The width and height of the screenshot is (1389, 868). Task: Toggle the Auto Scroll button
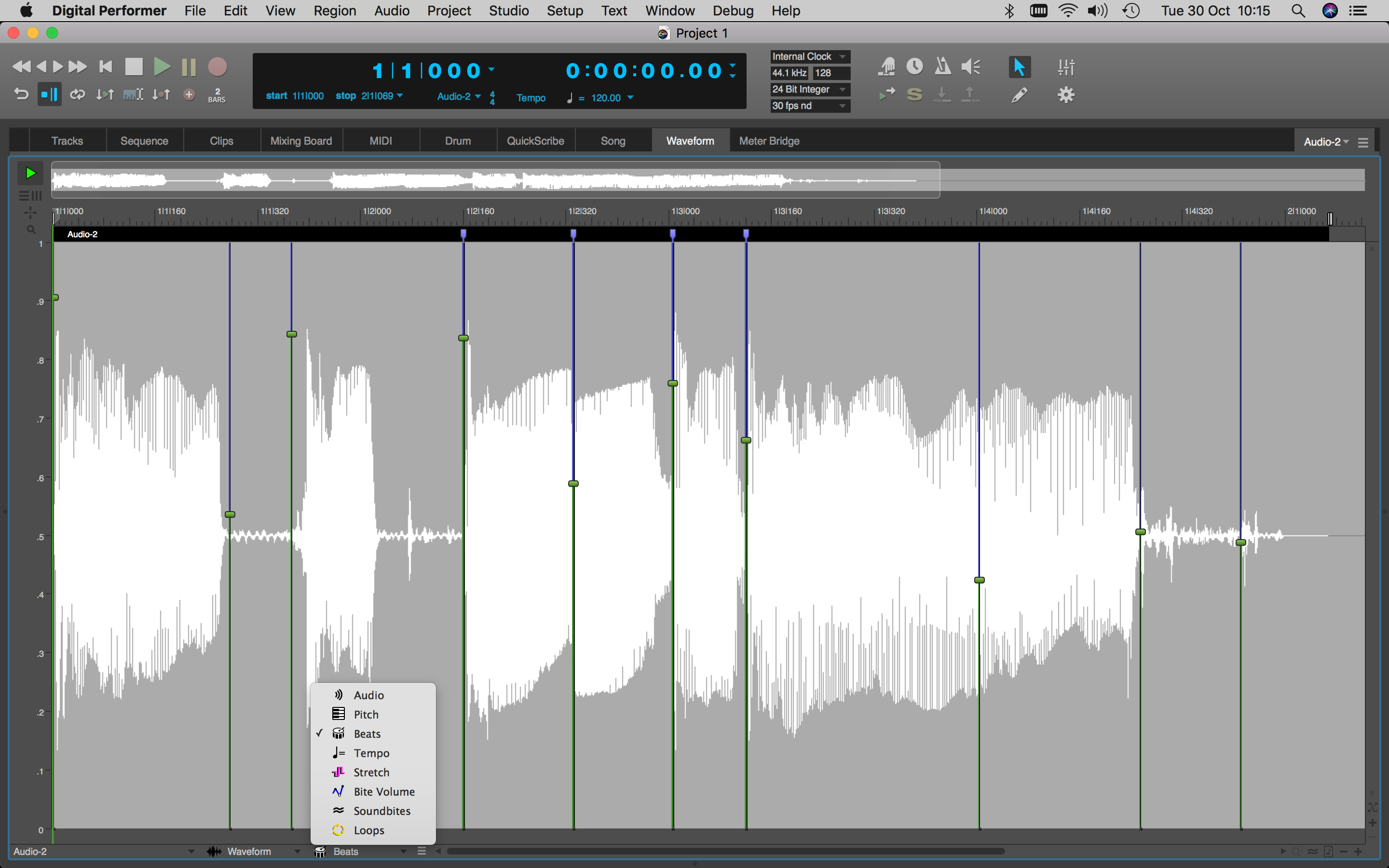point(49,95)
